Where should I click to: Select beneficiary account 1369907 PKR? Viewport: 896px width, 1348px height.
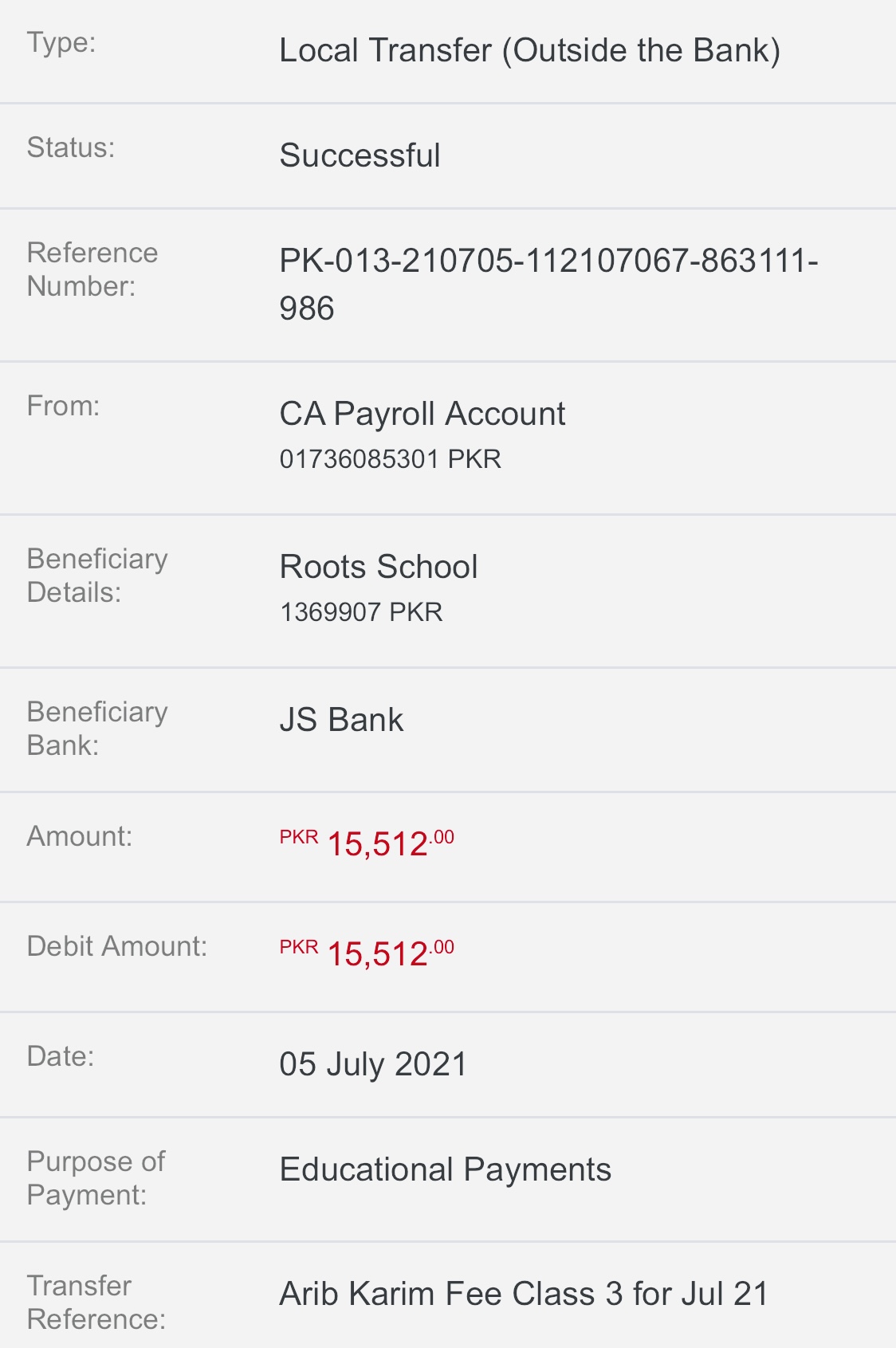coord(361,612)
